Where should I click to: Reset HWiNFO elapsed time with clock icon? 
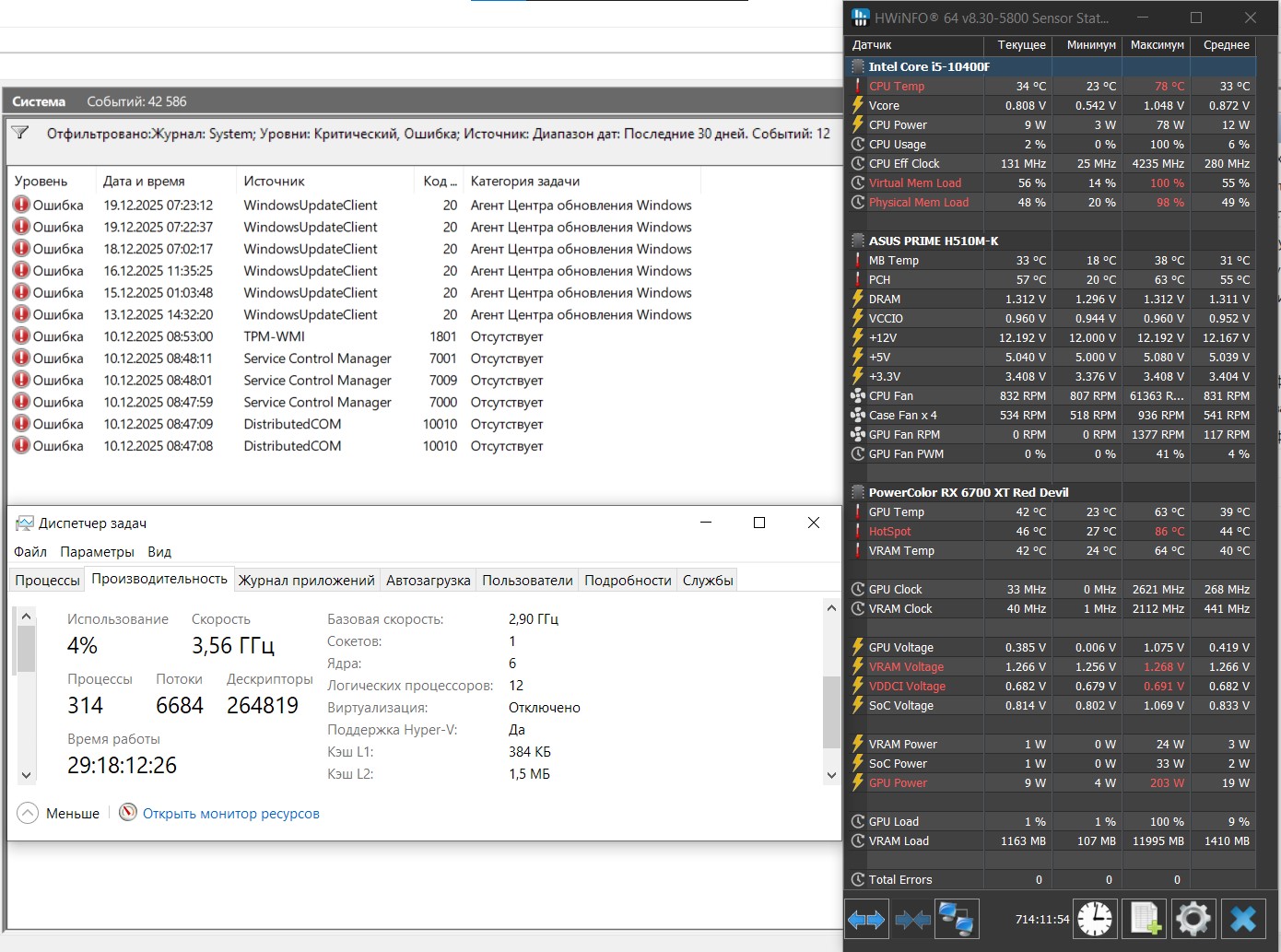tap(1095, 919)
